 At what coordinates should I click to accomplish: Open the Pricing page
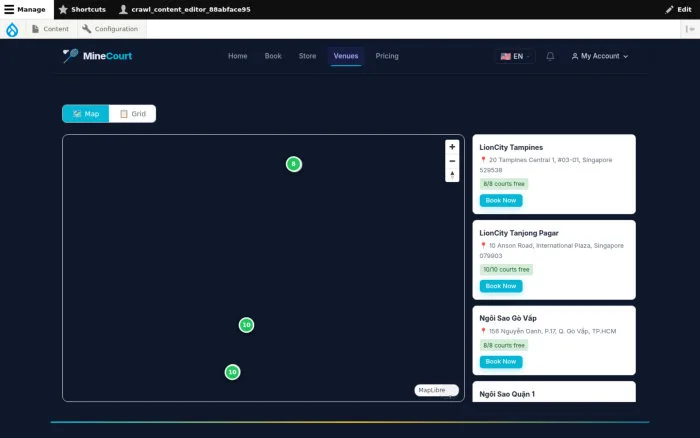click(387, 56)
